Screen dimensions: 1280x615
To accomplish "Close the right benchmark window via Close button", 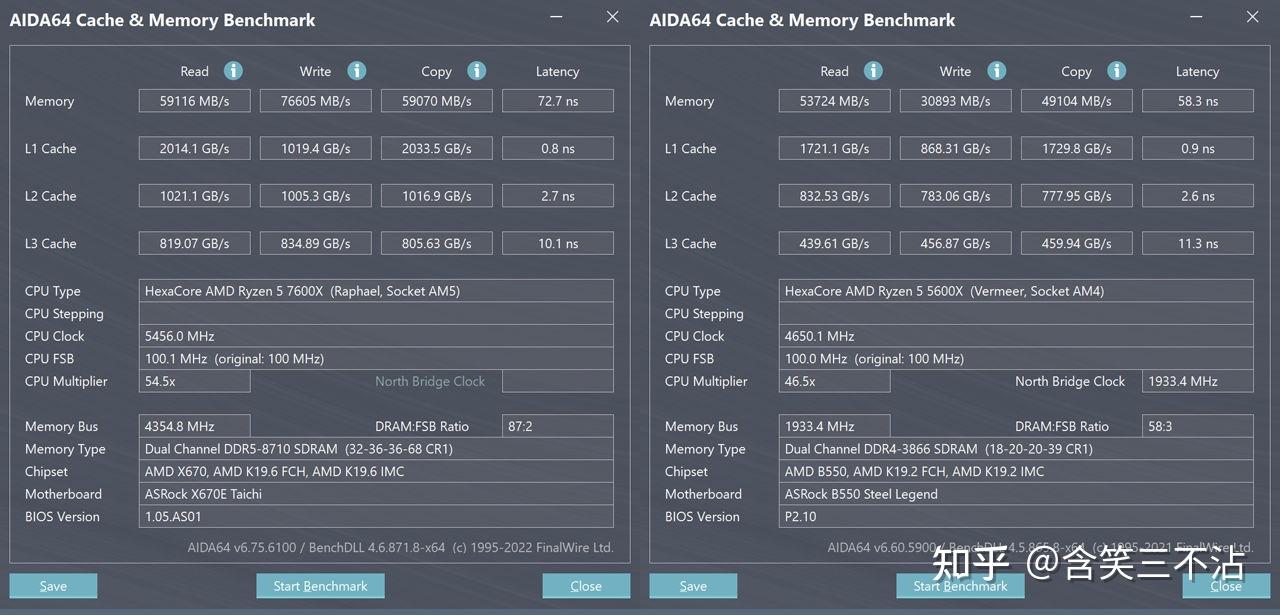I will point(1225,585).
